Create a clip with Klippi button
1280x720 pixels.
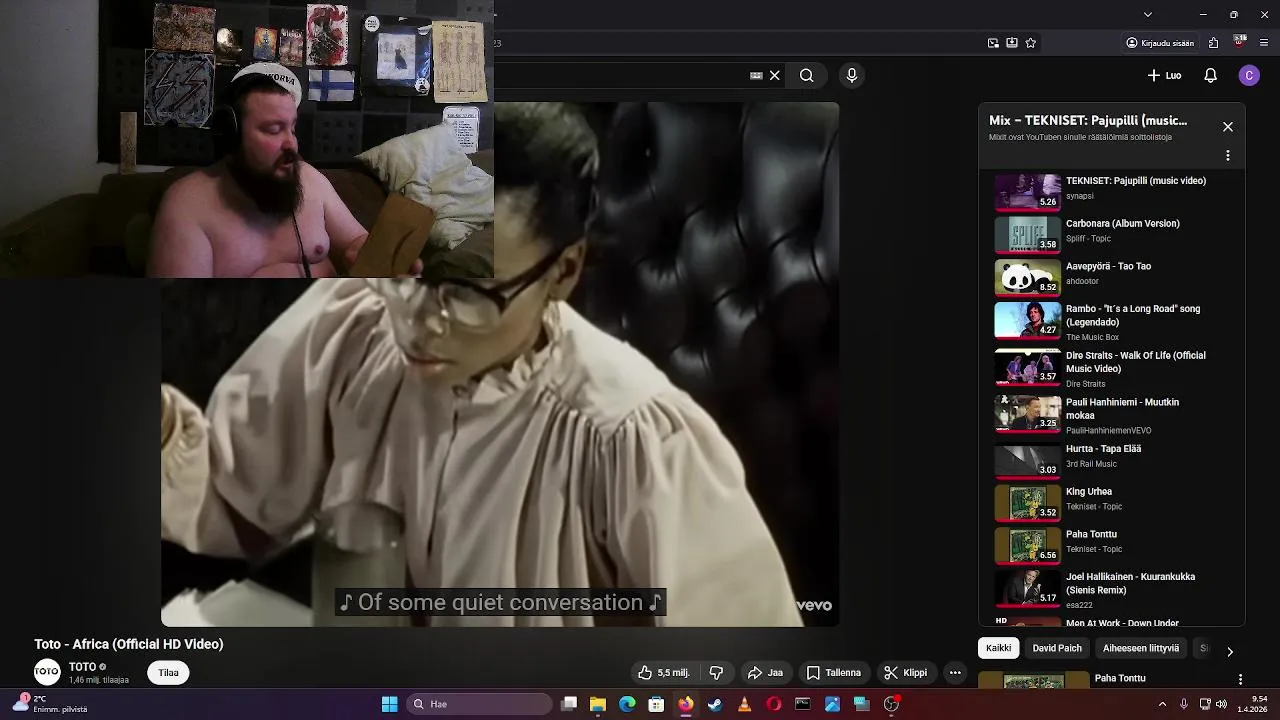pos(905,673)
